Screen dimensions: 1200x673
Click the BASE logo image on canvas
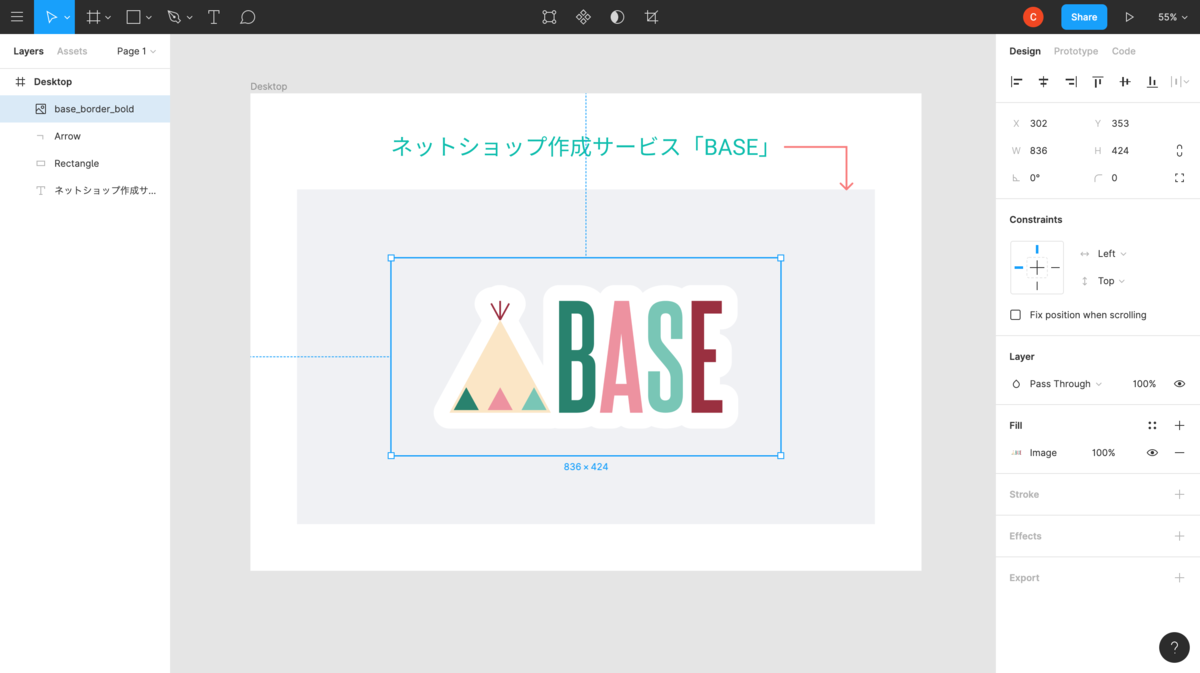585,357
